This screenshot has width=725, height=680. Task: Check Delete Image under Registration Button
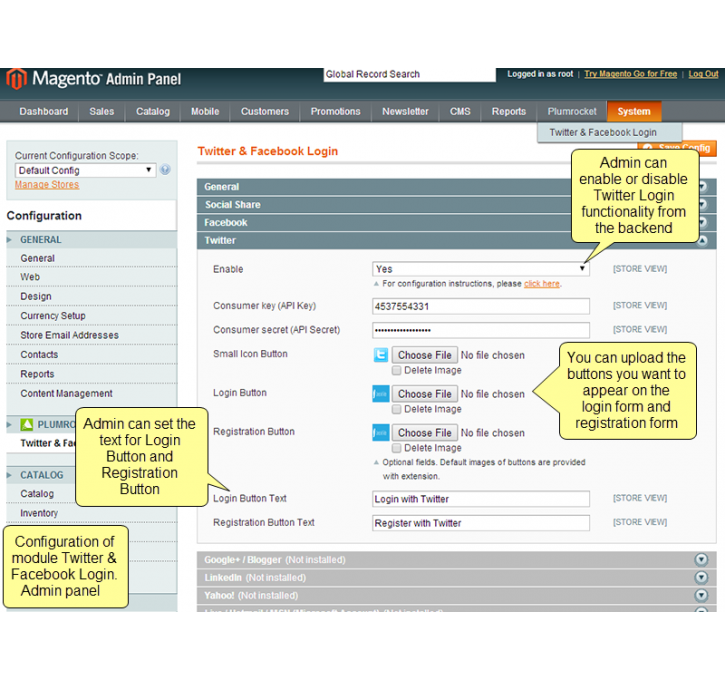pos(396,448)
